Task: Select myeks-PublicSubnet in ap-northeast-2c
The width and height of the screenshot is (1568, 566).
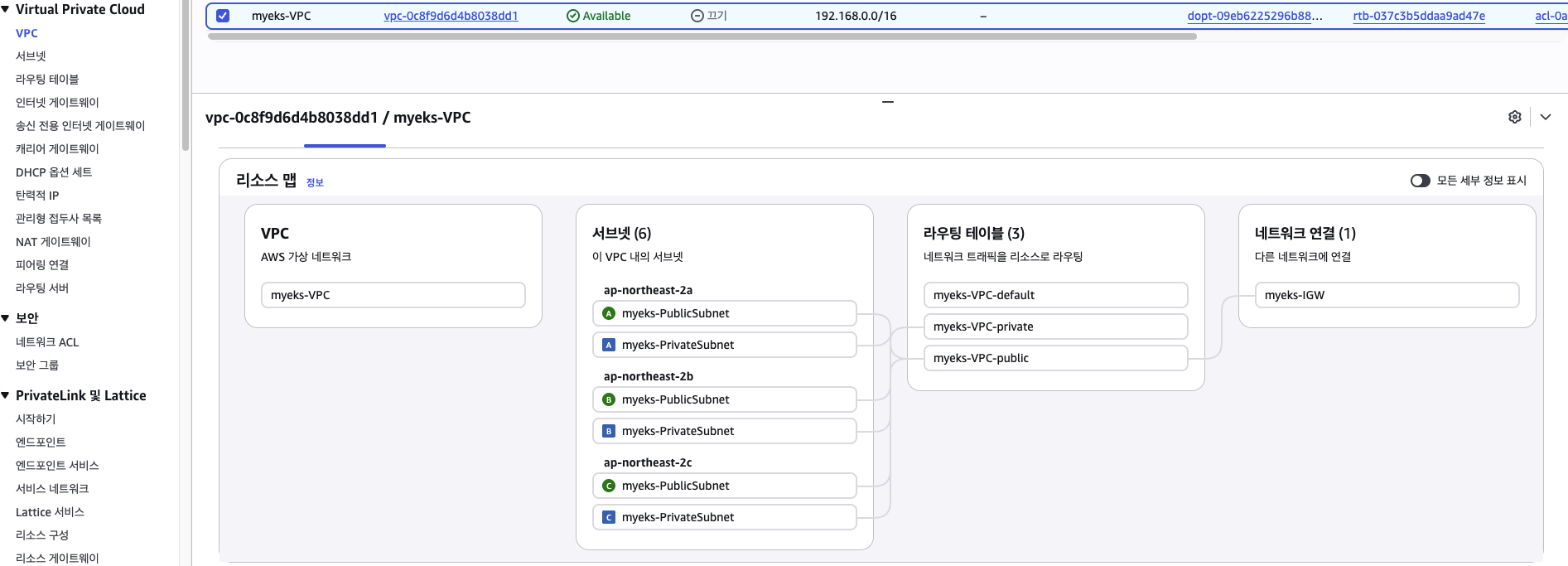Action: pos(725,486)
